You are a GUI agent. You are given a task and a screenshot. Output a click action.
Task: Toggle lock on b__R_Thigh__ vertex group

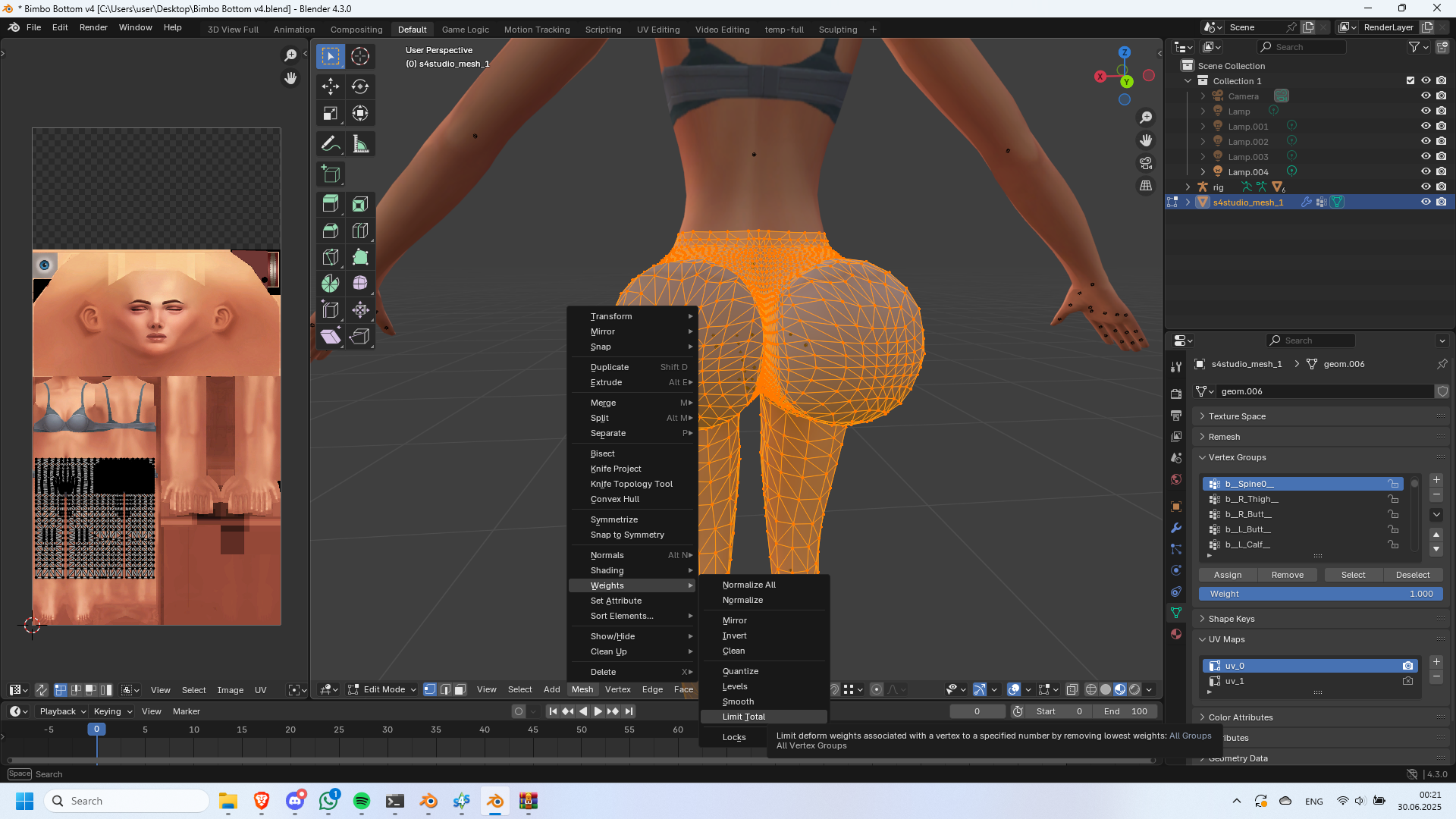click(x=1393, y=499)
